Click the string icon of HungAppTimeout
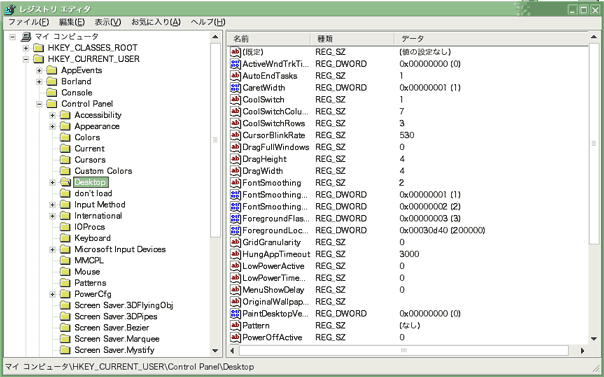 point(235,254)
